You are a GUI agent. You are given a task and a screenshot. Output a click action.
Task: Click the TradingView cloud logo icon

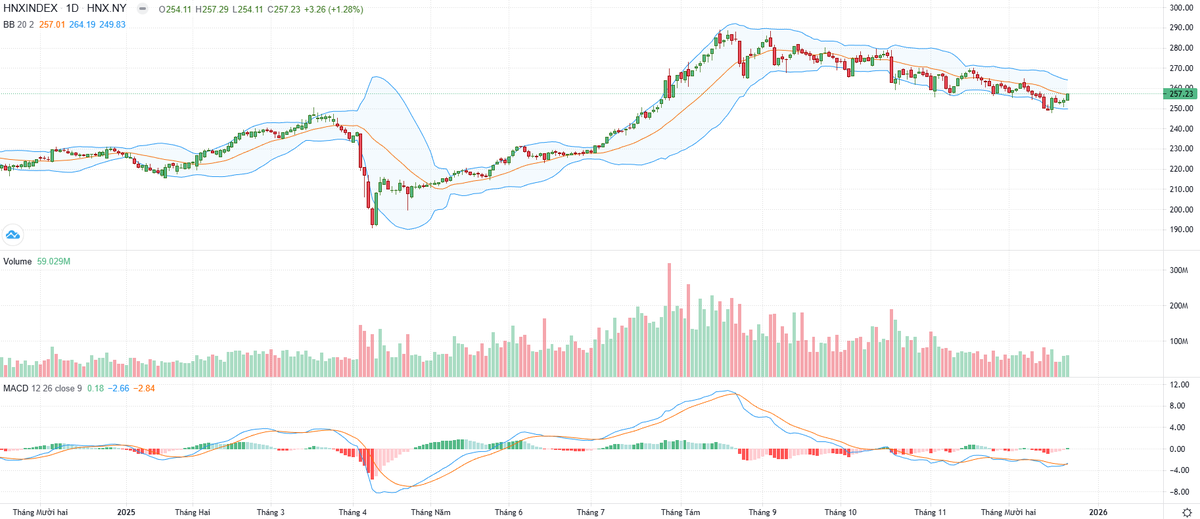(x=14, y=234)
